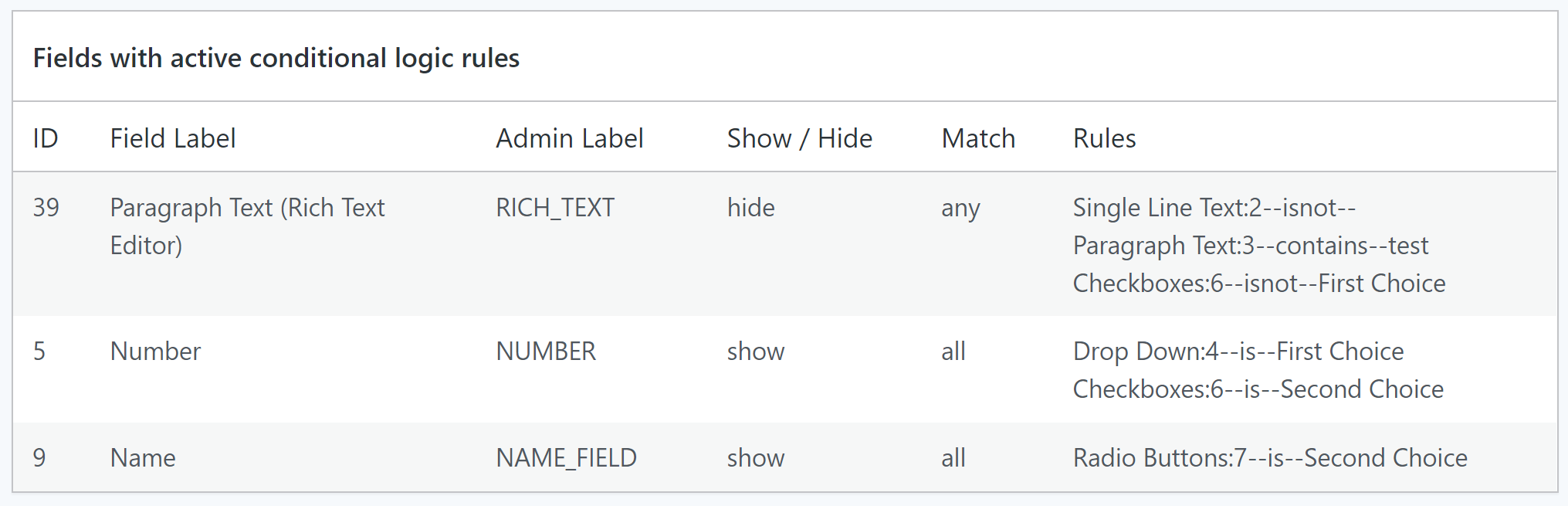Click field ID 39

tap(46, 207)
